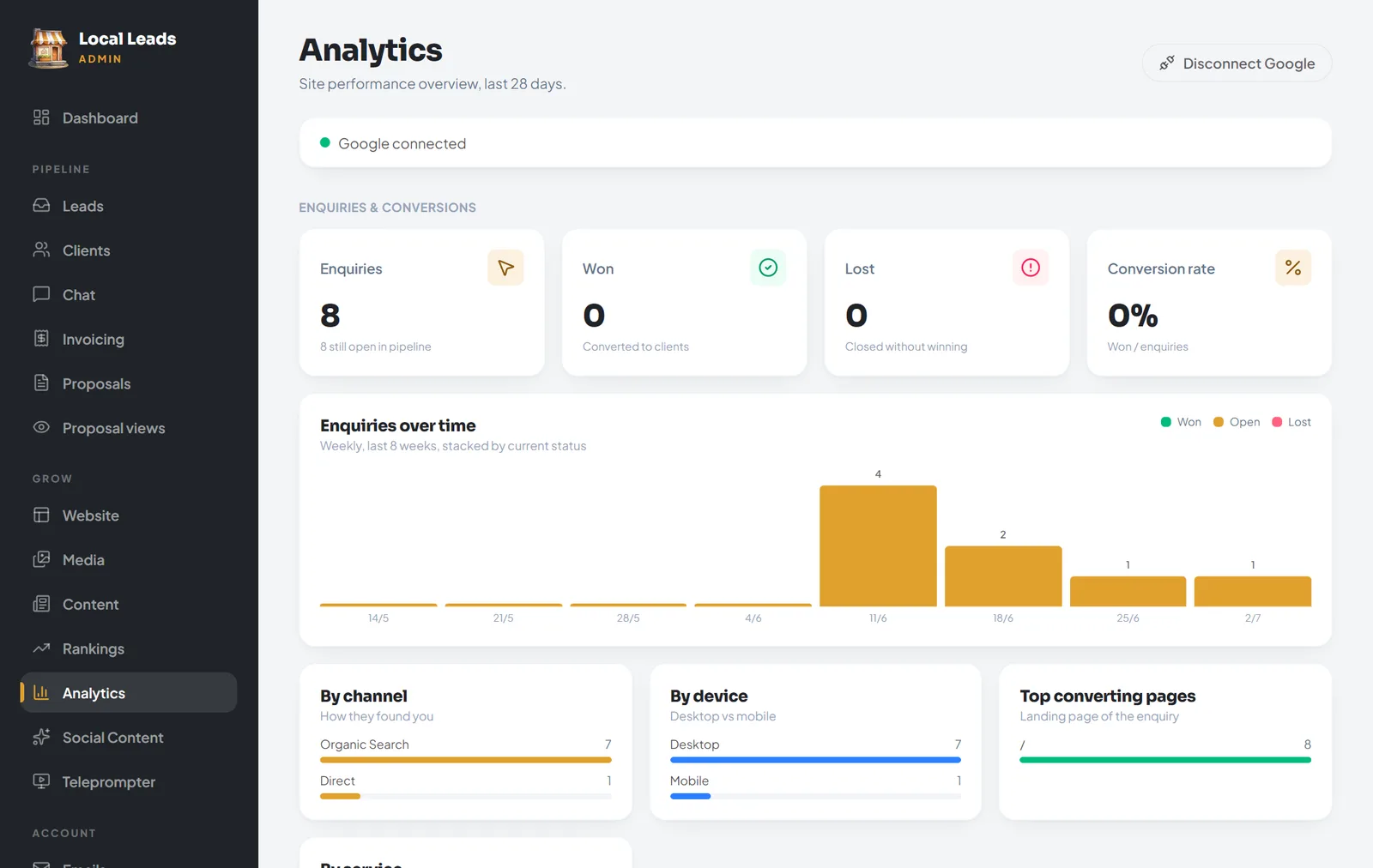The image size is (1373, 868).
Task: Click the Direct channel row label
Action: (x=337, y=781)
